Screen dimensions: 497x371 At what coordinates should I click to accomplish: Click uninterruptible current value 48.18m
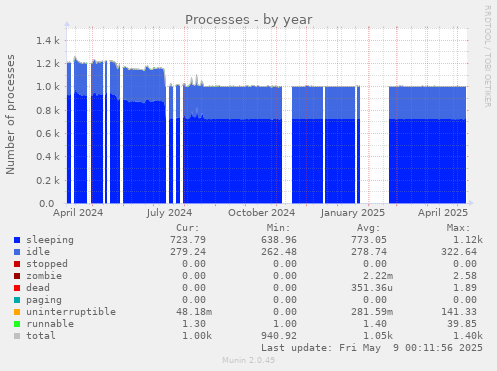[x=194, y=312]
